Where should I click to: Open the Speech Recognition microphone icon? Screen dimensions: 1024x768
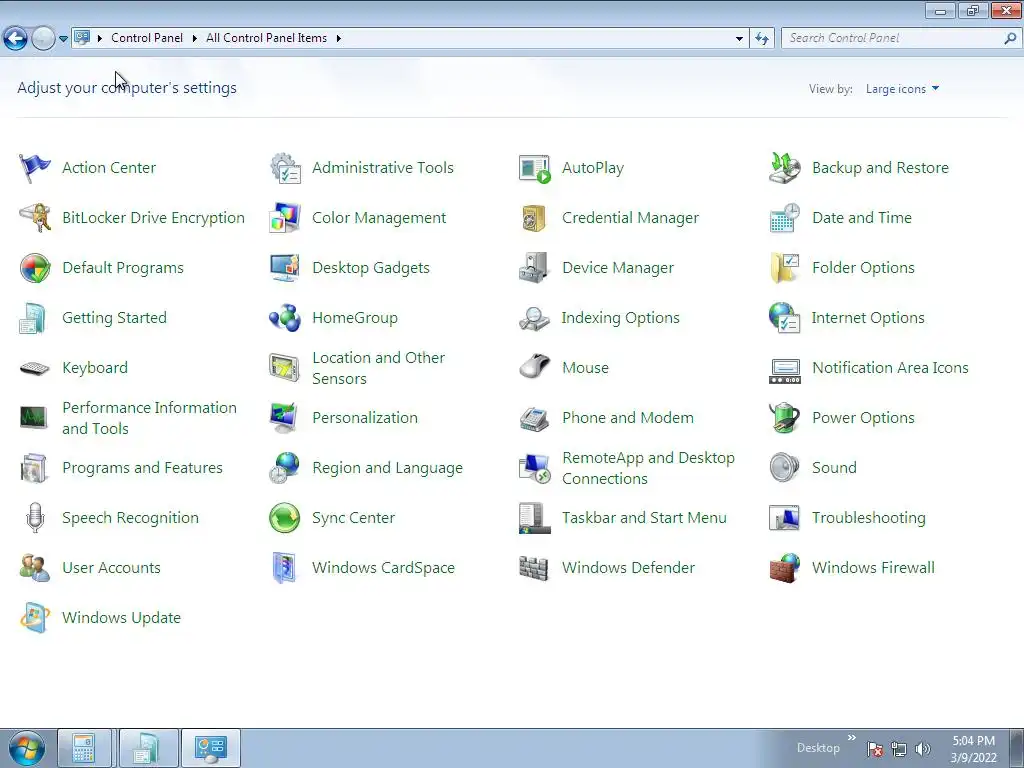click(x=35, y=518)
